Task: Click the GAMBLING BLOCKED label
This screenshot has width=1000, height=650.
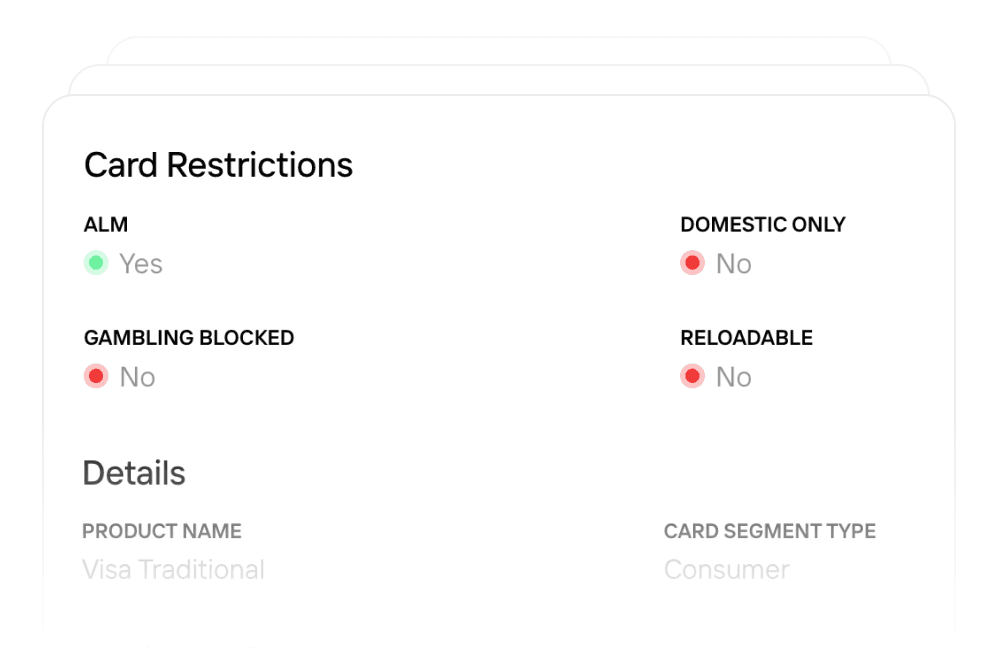Action: (x=189, y=338)
